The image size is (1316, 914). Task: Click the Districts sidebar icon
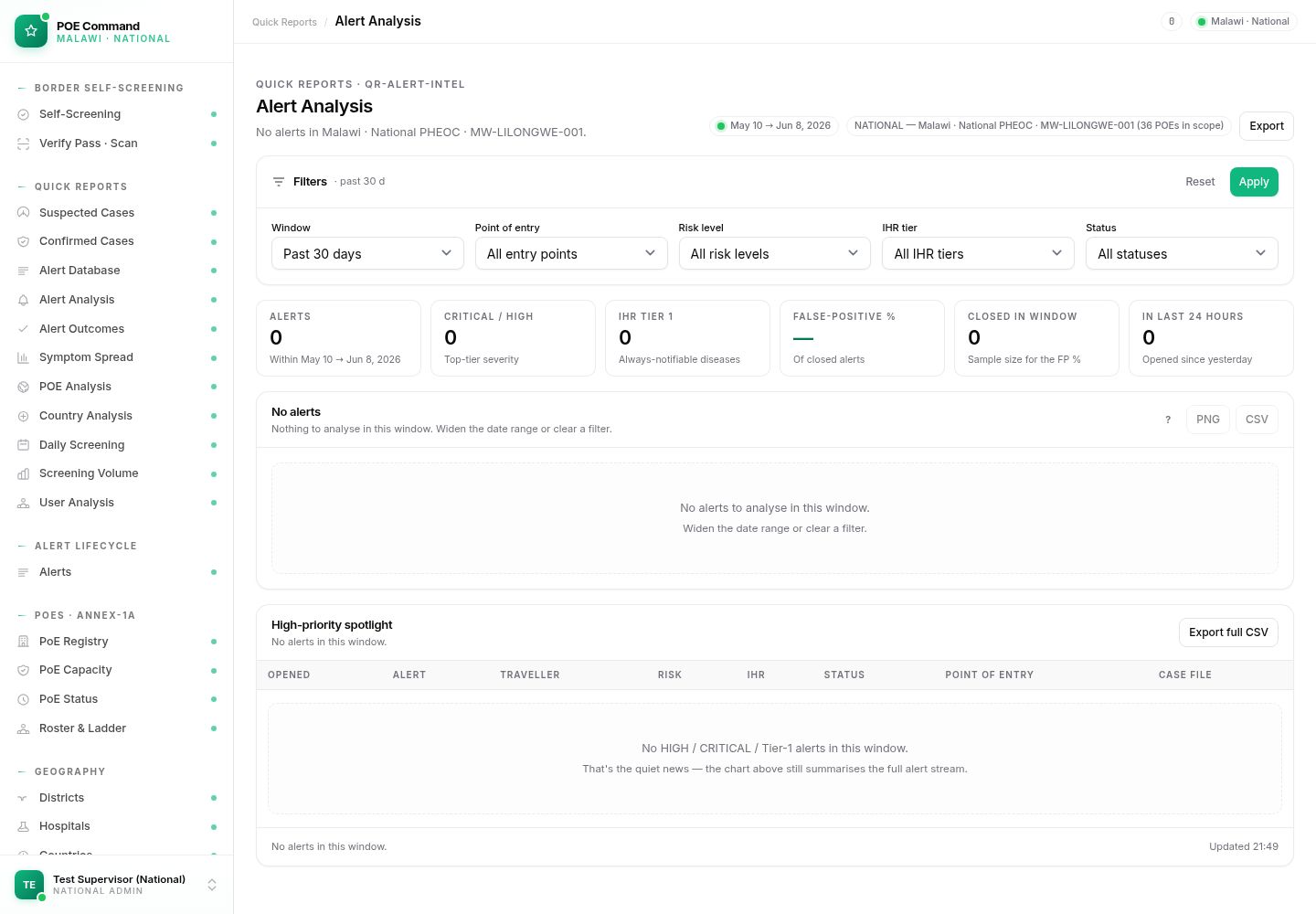tap(24, 798)
